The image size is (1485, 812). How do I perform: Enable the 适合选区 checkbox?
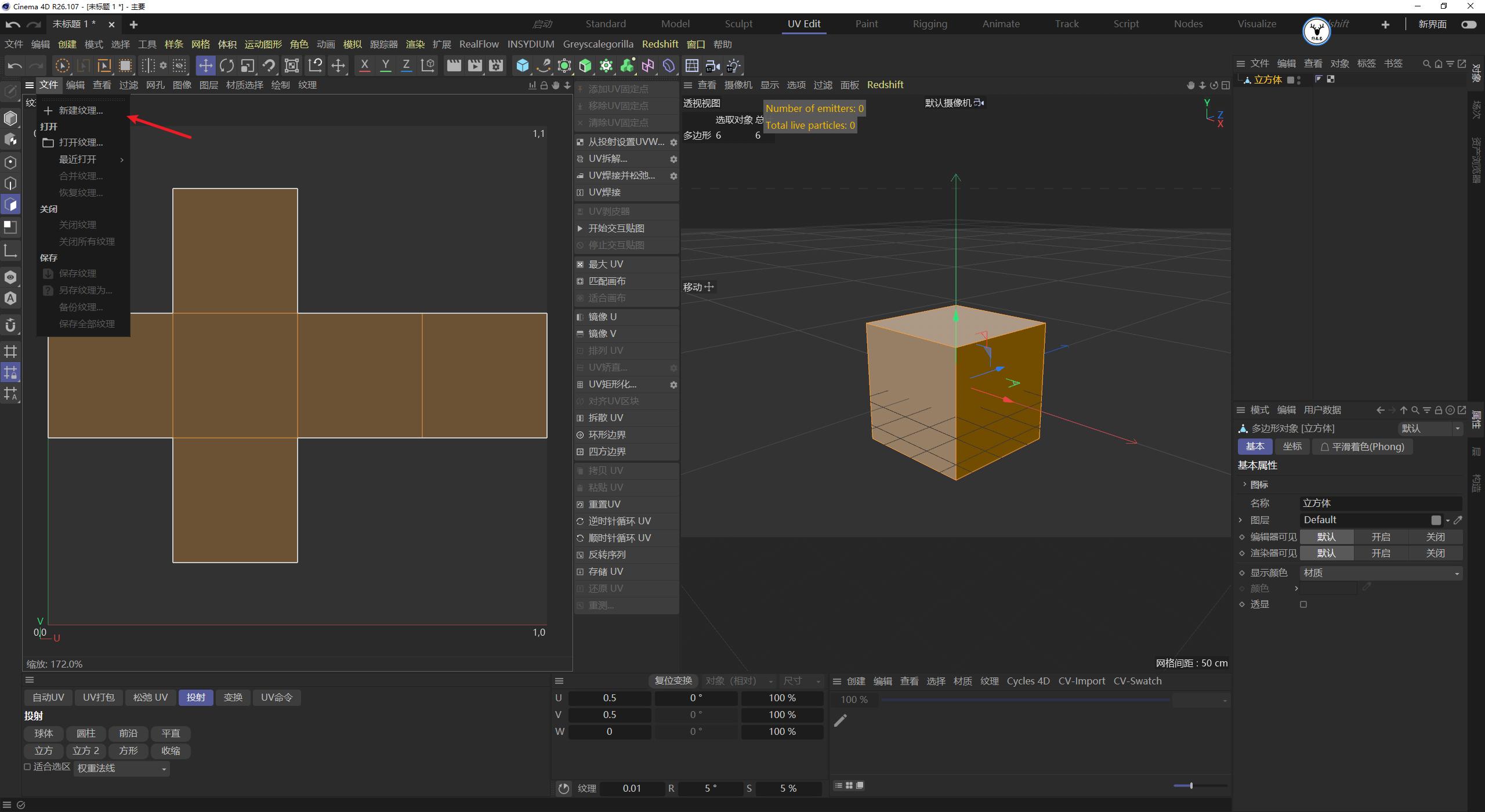pos(27,767)
